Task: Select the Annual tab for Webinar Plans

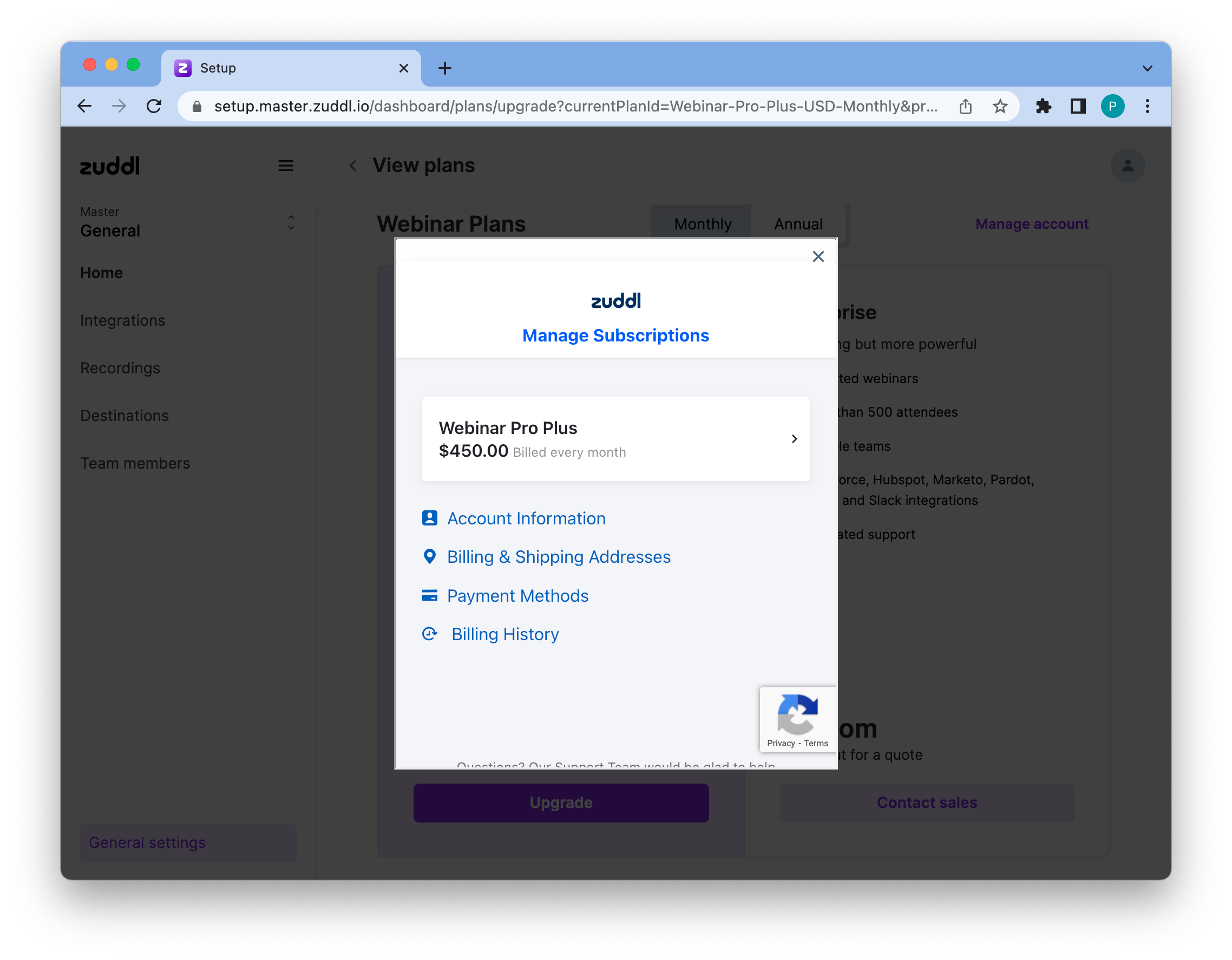Action: tap(797, 224)
